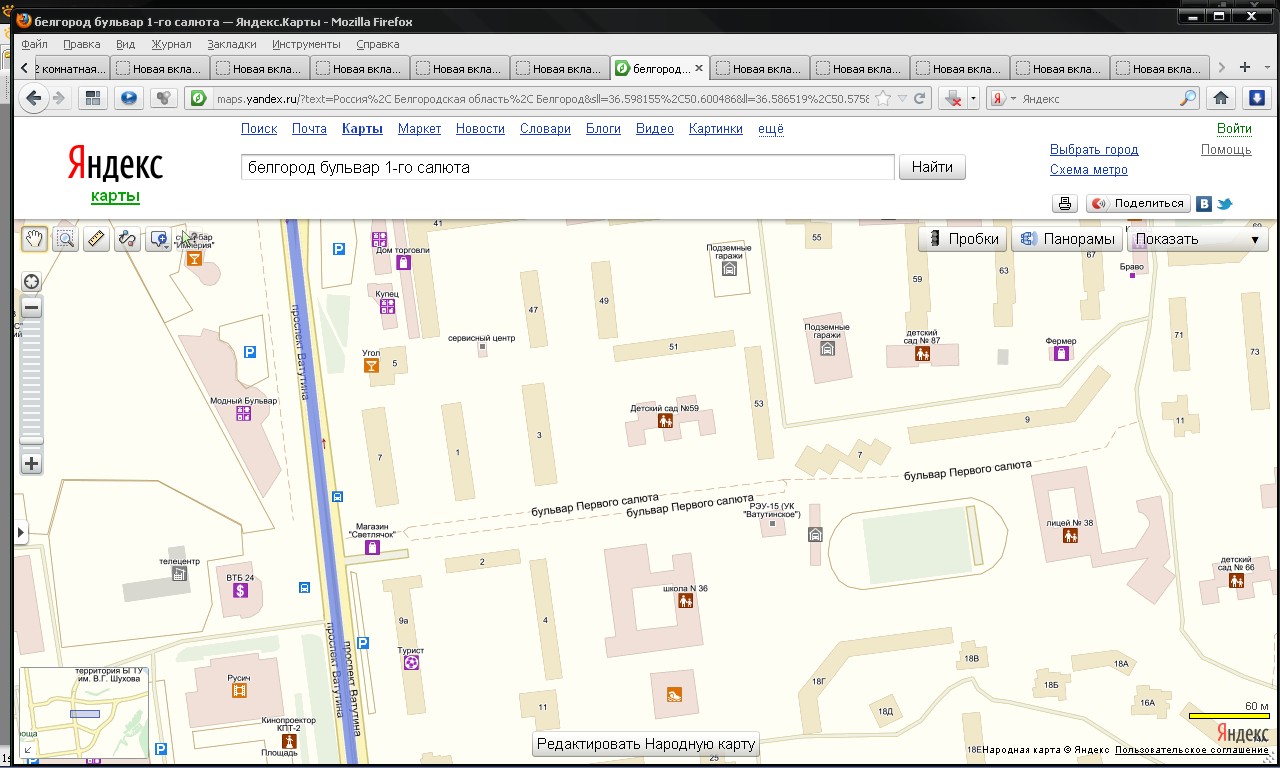
Task: Open the Yandex search engine selector dropdown
Action: click(x=1002, y=98)
